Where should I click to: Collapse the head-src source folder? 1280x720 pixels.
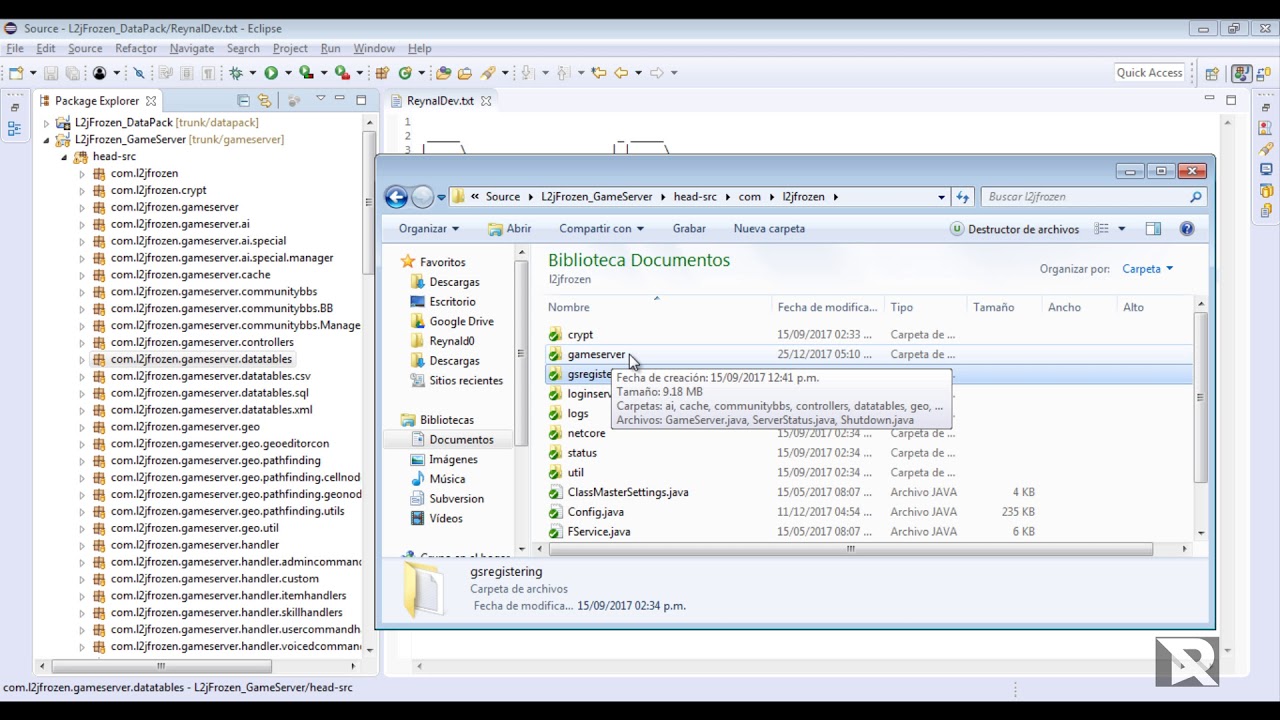(64, 157)
